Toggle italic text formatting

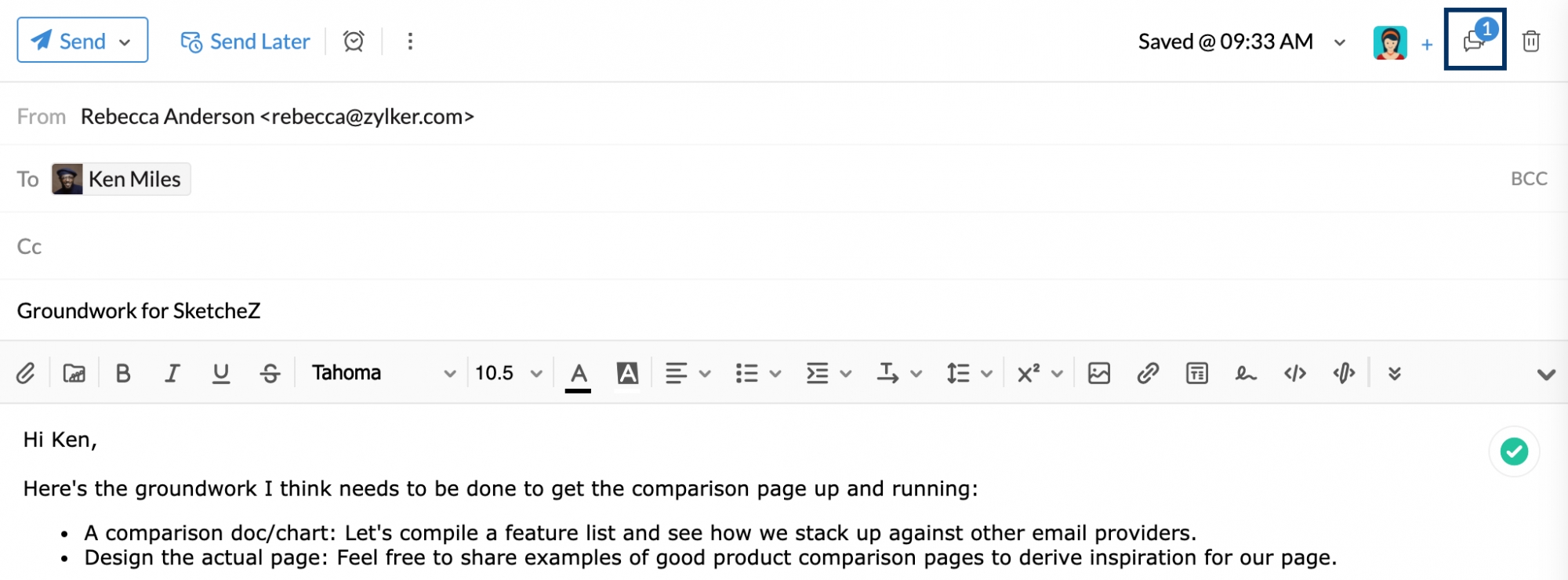(x=172, y=373)
